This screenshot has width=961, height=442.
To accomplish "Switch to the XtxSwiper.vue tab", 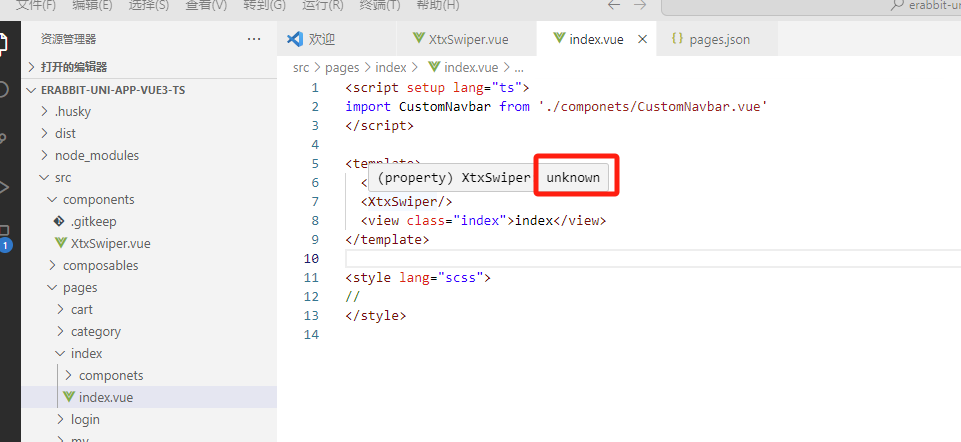I will click(466, 39).
